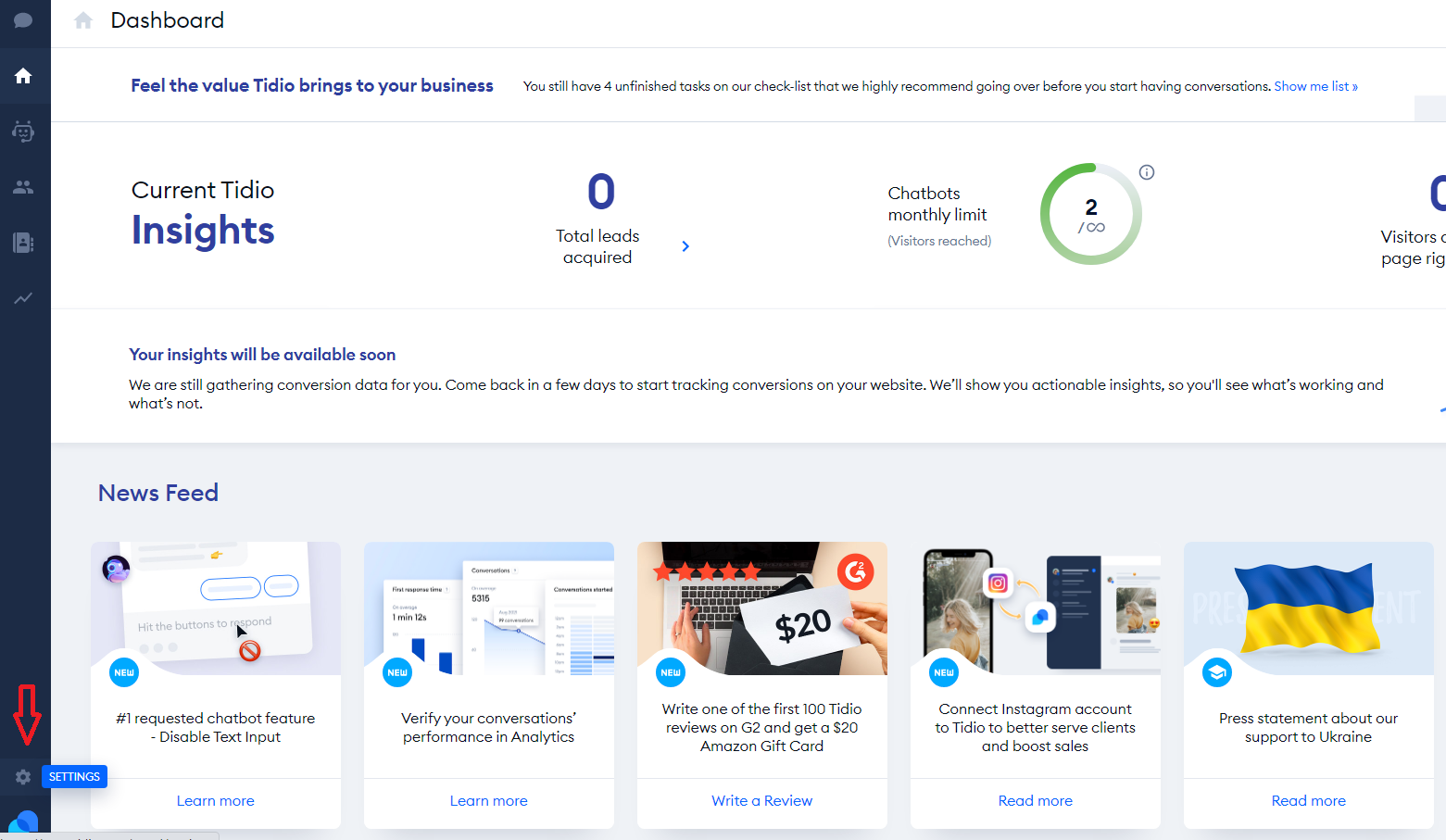Click the Tidio logo at sidebar bottom
This screenshot has width=1446, height=840.
tap(23, 822)
